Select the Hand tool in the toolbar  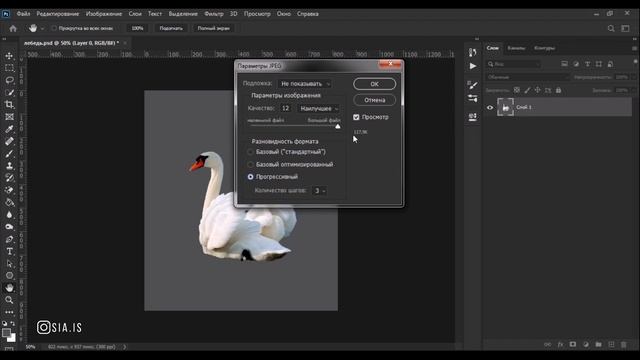click(x=9, y=288)
